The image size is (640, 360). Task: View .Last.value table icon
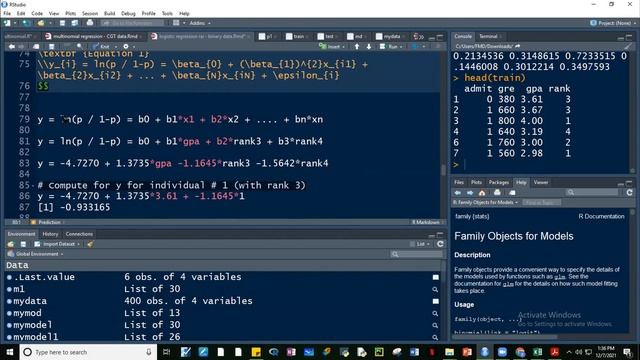tap(436, 277)
